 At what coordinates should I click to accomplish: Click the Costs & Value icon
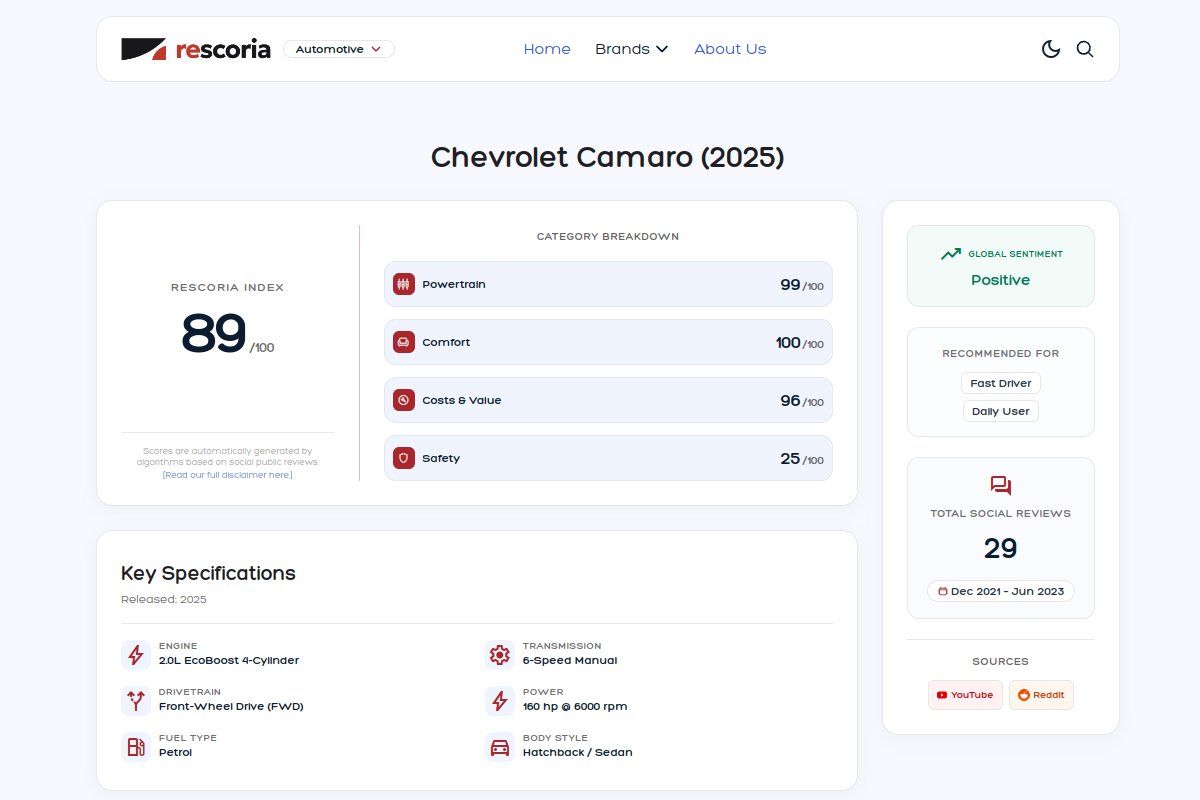(x=404, y=400)
